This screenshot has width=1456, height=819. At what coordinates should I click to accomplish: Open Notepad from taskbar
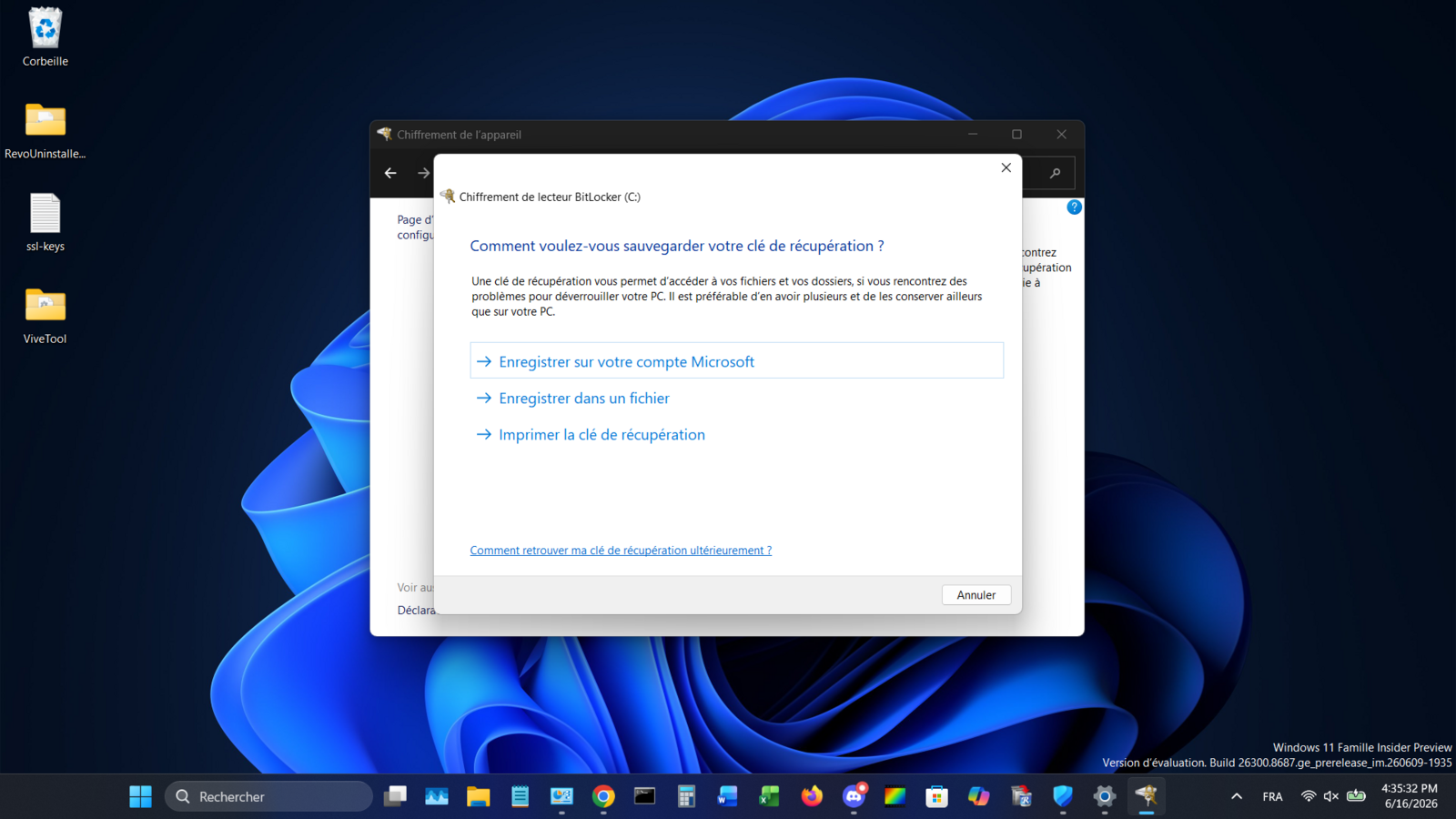point(520,796)
